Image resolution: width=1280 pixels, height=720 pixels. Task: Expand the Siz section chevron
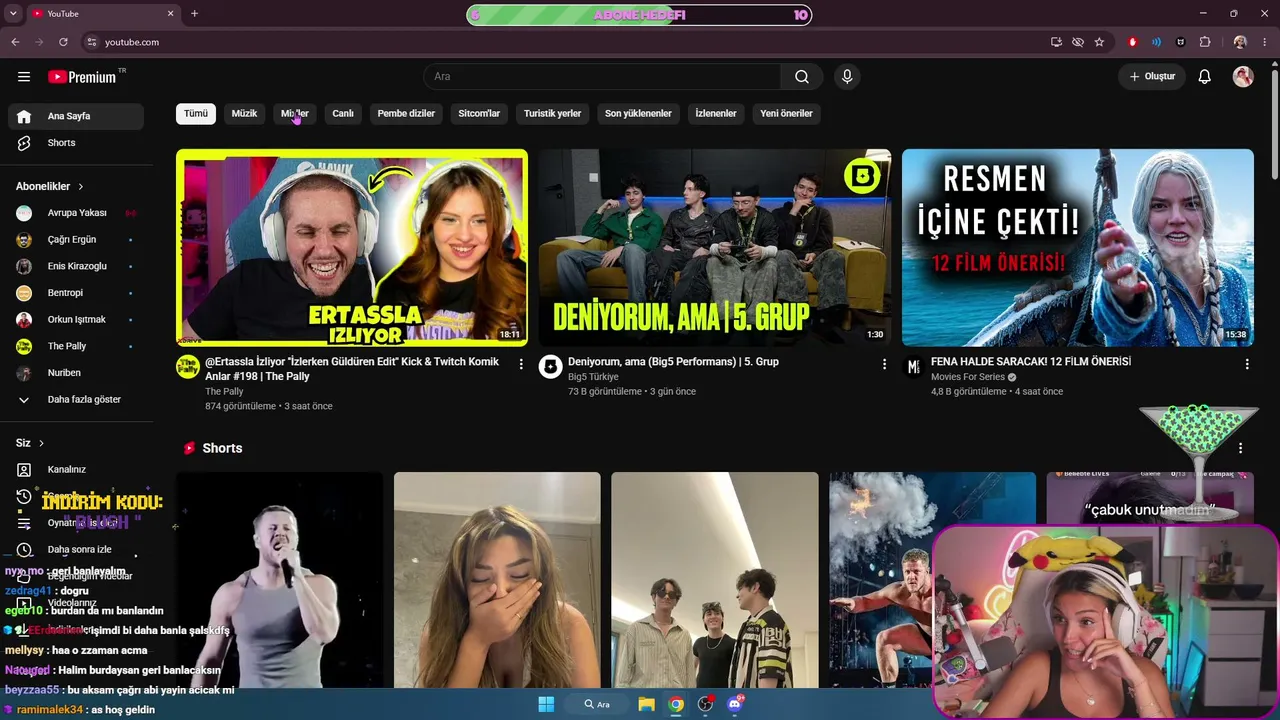coord(41,443)
